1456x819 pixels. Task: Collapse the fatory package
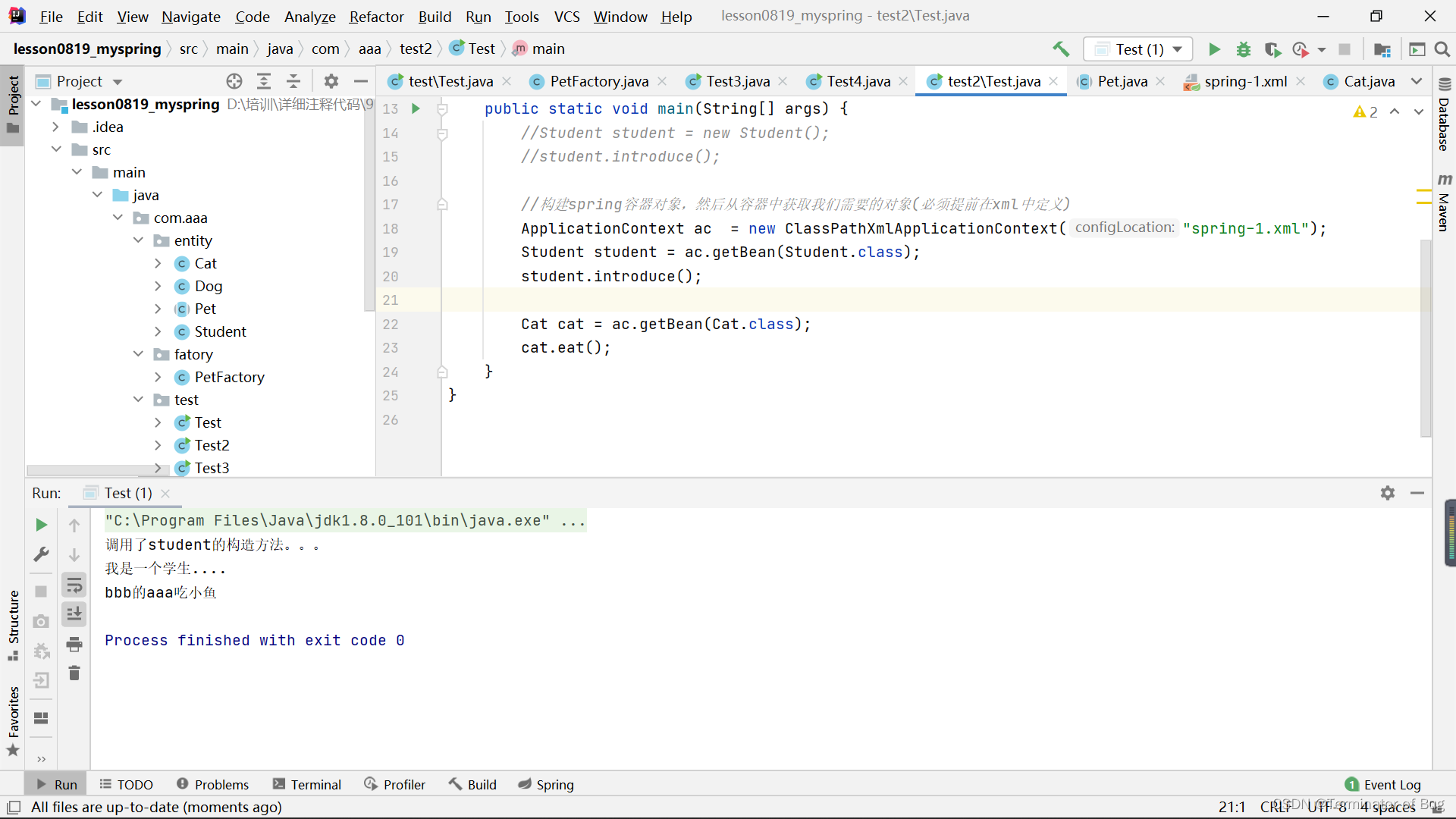(x=138, y=354)
